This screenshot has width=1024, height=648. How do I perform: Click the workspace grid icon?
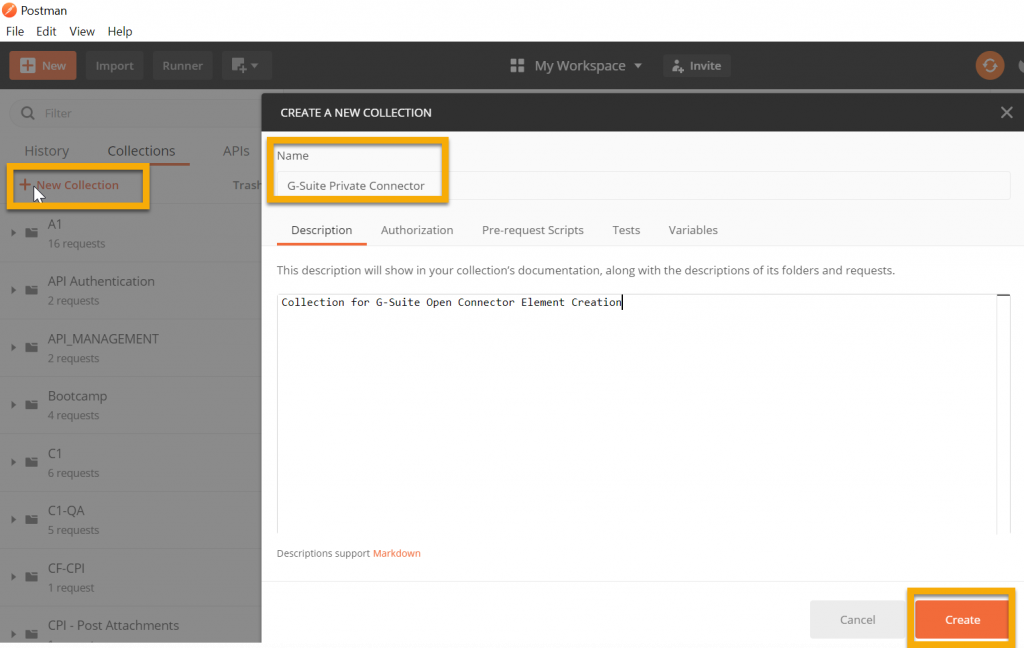click(517, 65)
